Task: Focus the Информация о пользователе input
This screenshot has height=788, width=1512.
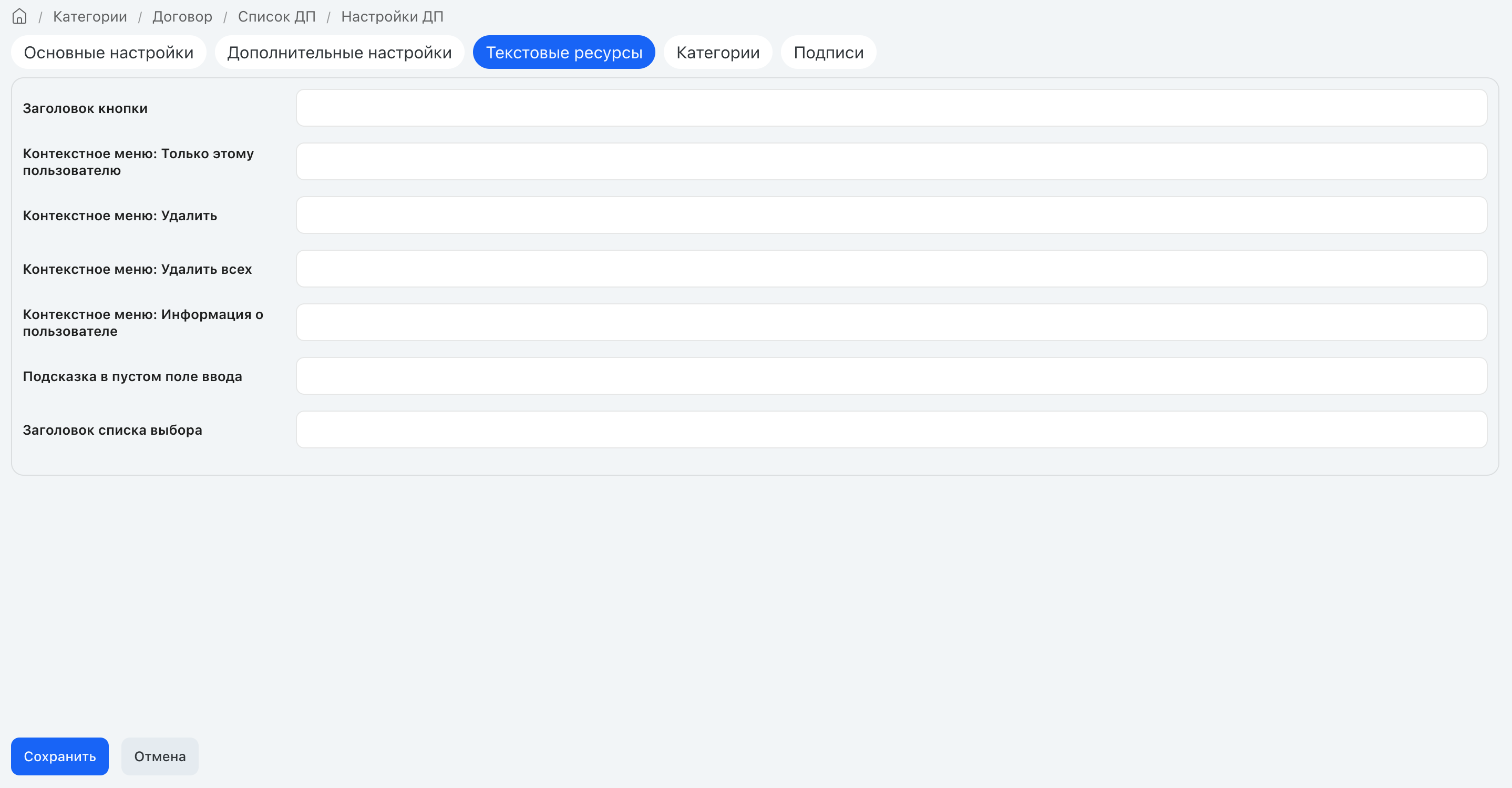Action: pyautogui.click(x=891, y=322)
